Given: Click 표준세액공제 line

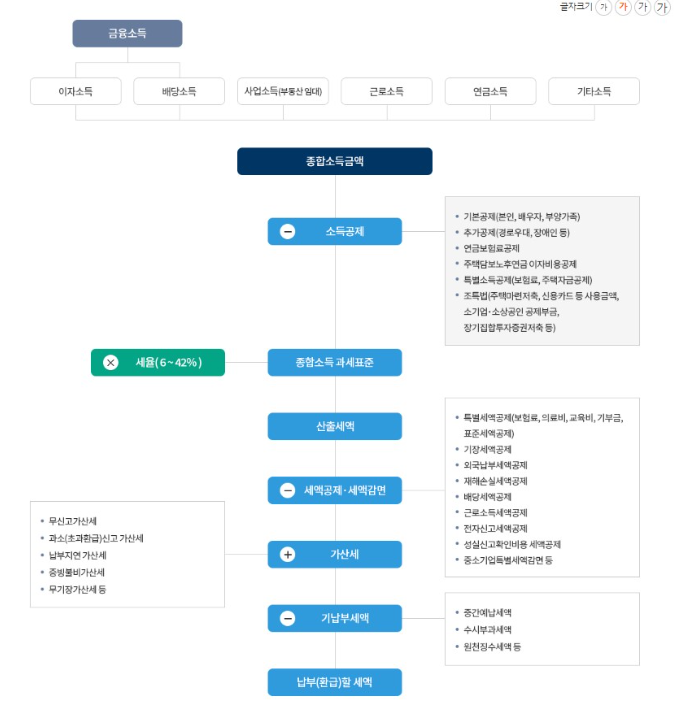Looking at the screenshot, I should 489,433.
